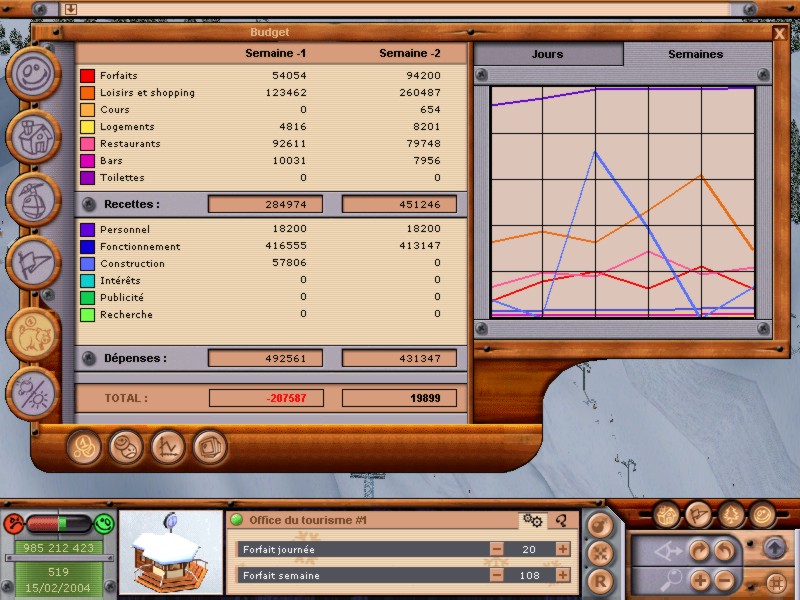Click the tourist office building thumbnail
Viewport: 800px width, 600px height.
(170, 554)
